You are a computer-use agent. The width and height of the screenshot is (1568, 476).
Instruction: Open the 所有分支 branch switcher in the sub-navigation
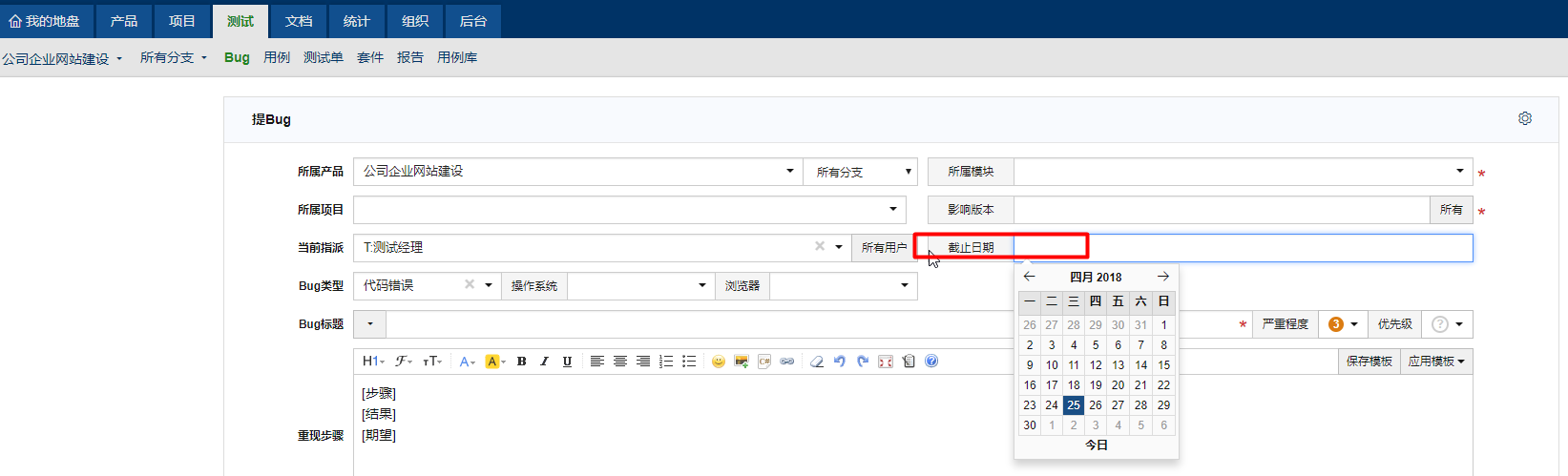(x=174, y=57)
